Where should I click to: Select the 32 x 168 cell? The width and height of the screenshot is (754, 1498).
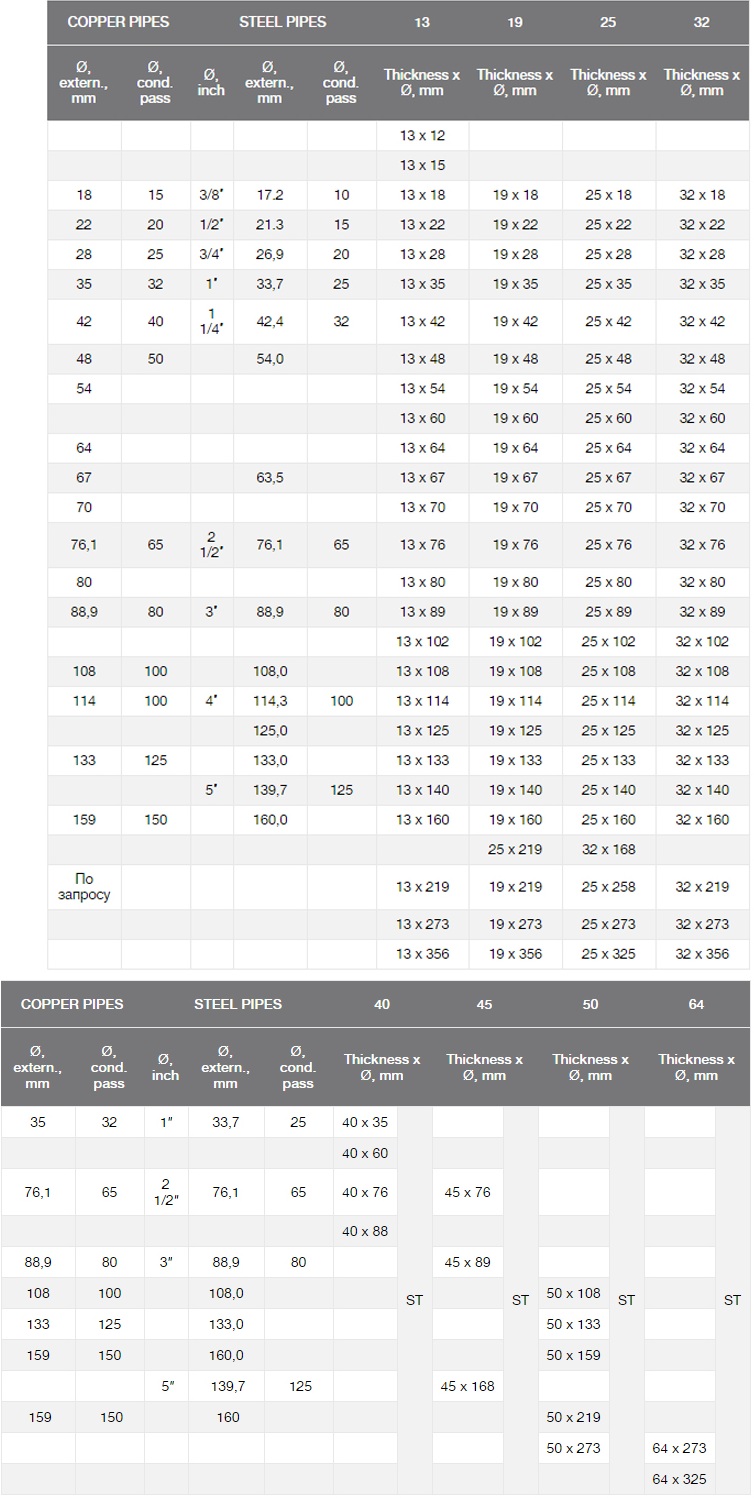(608, 849)
